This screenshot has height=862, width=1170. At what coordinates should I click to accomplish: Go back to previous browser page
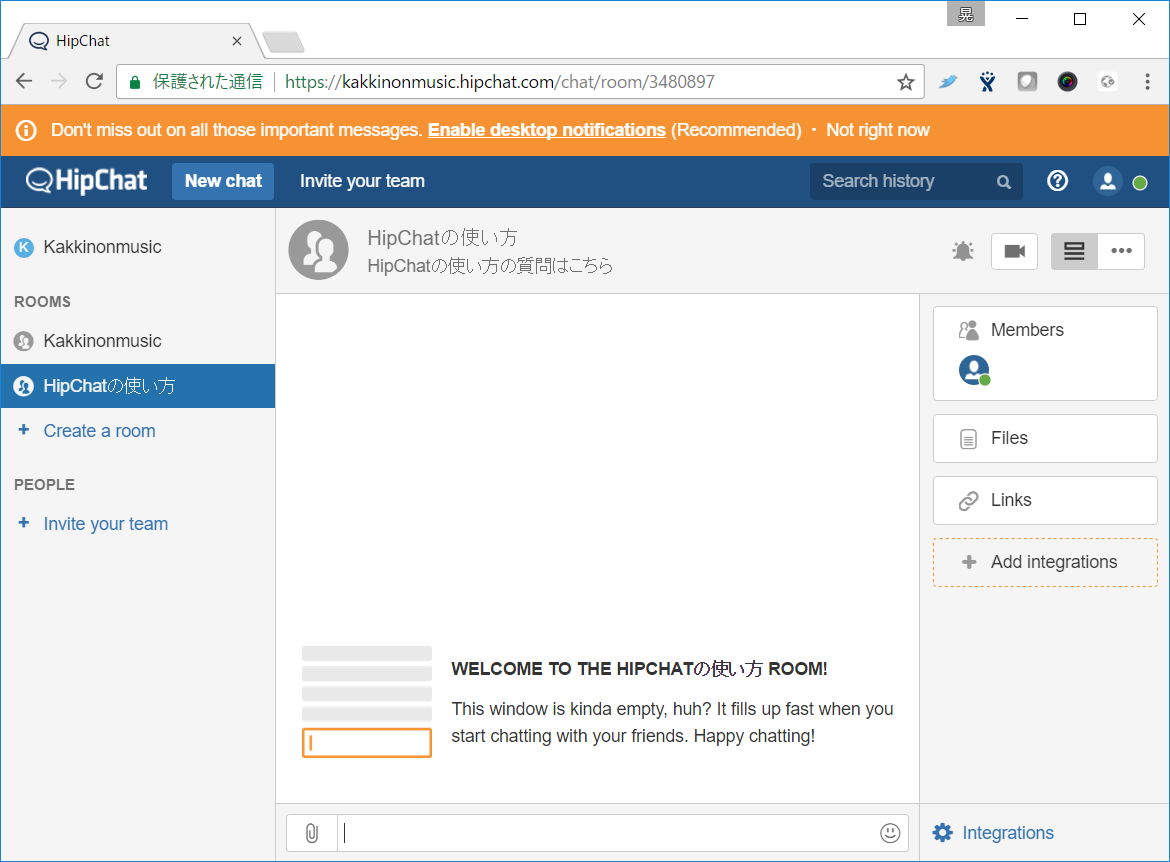(24, 81)
